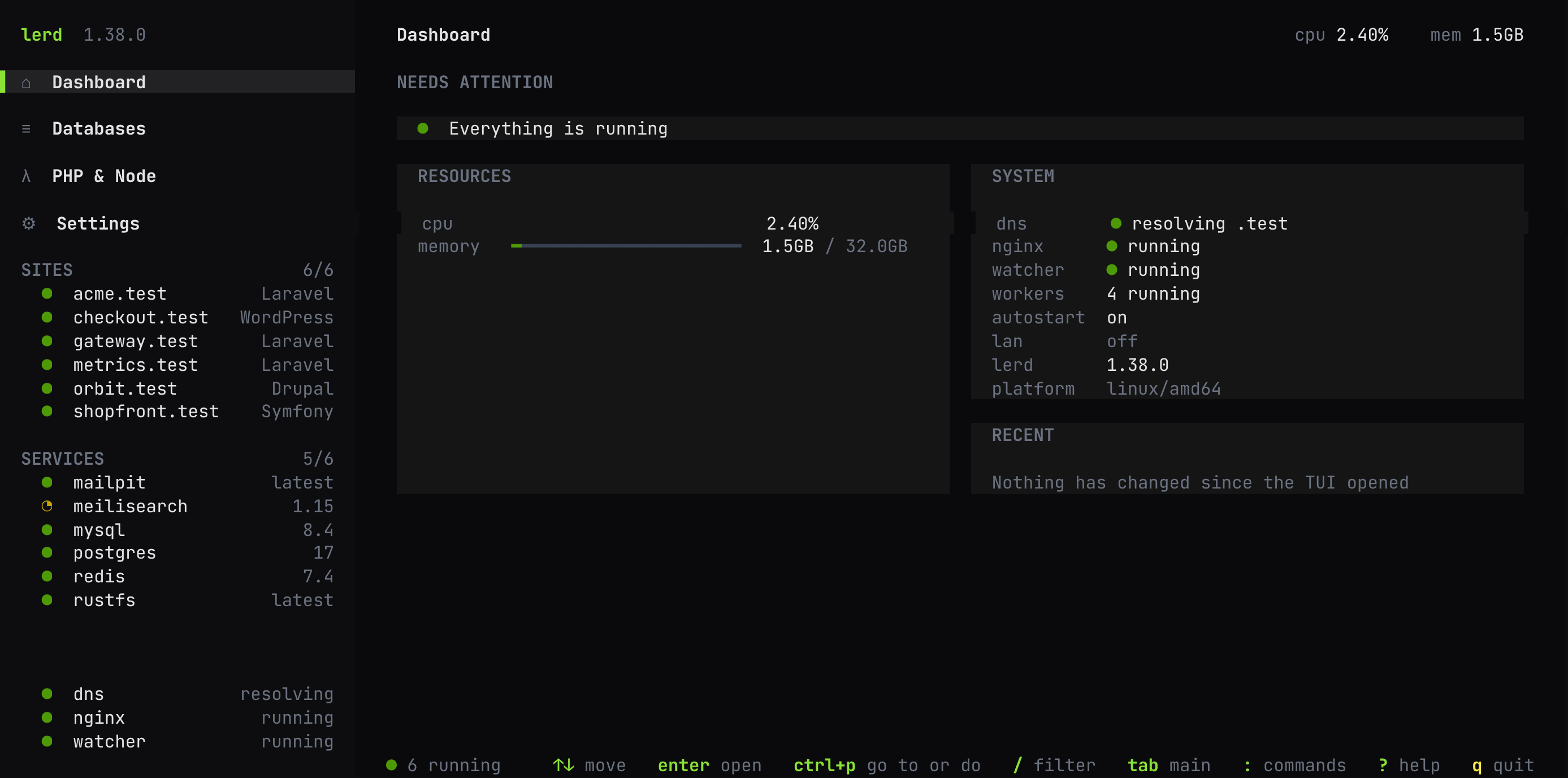Open the Databases menu item
The width and height of the screenshot is (1568, 778).
tap(177, 129)
